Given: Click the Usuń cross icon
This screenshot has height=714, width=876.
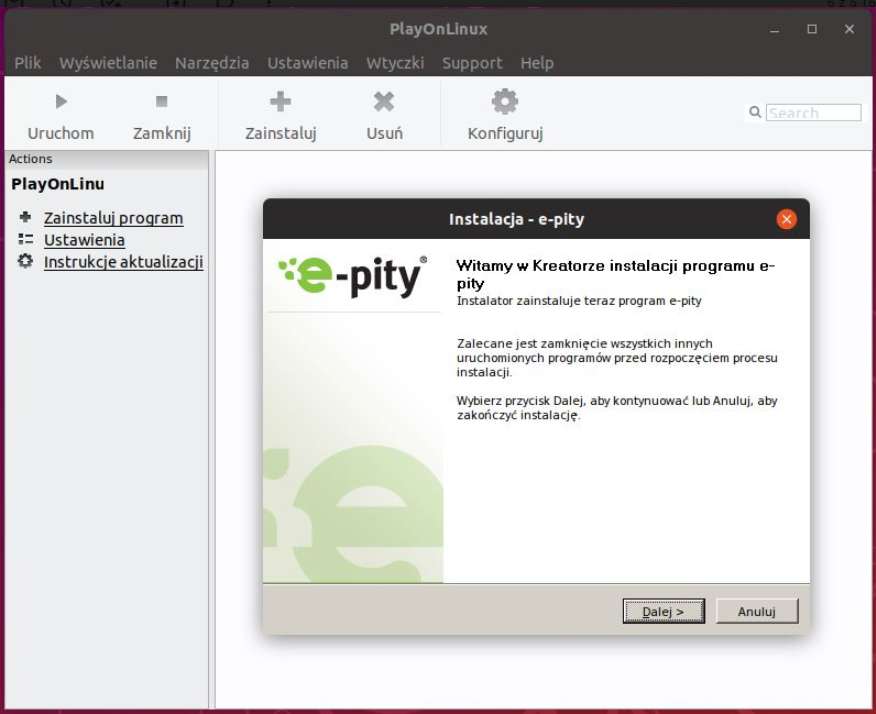Looking at the screenshot, I should coord(384,101).
